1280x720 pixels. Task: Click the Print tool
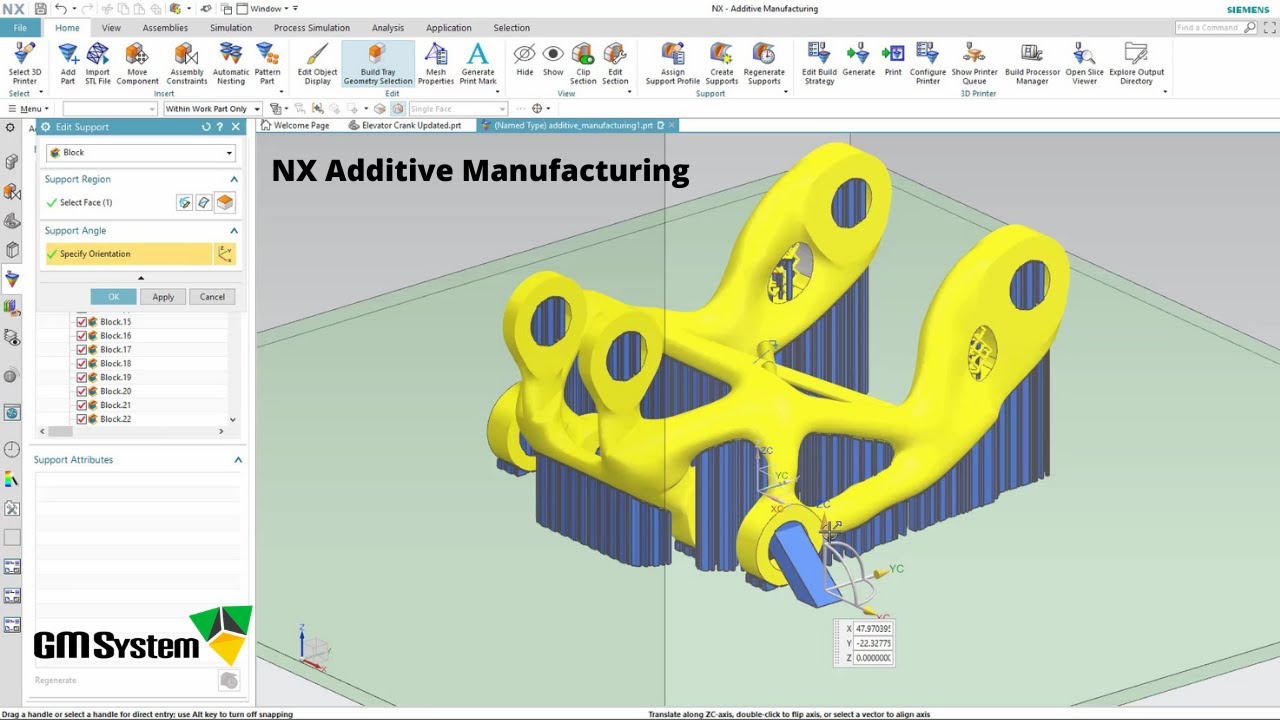click(893, 60)
